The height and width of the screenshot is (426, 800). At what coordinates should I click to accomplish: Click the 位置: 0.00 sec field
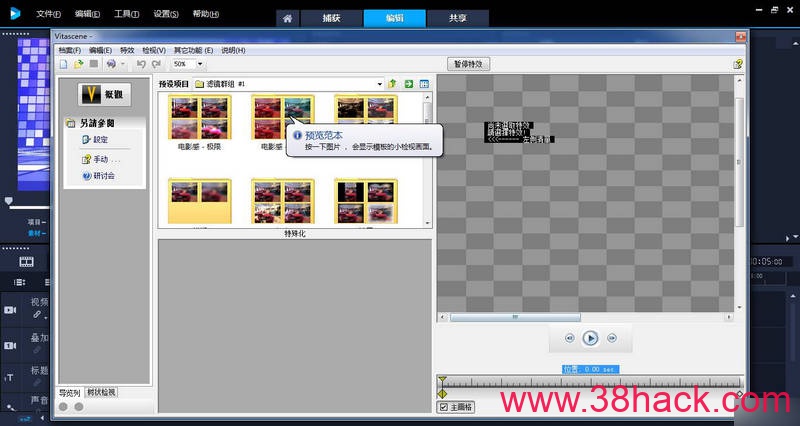click(591, 369)
